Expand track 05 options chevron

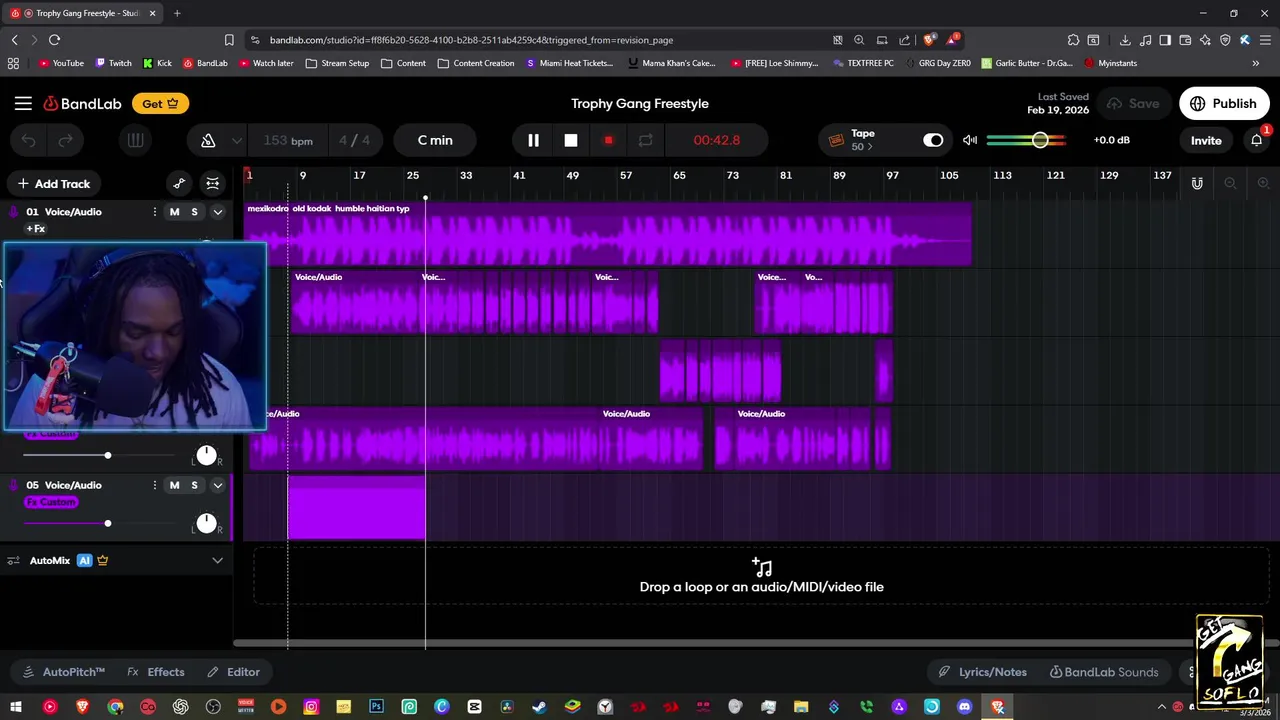point(217,485)
